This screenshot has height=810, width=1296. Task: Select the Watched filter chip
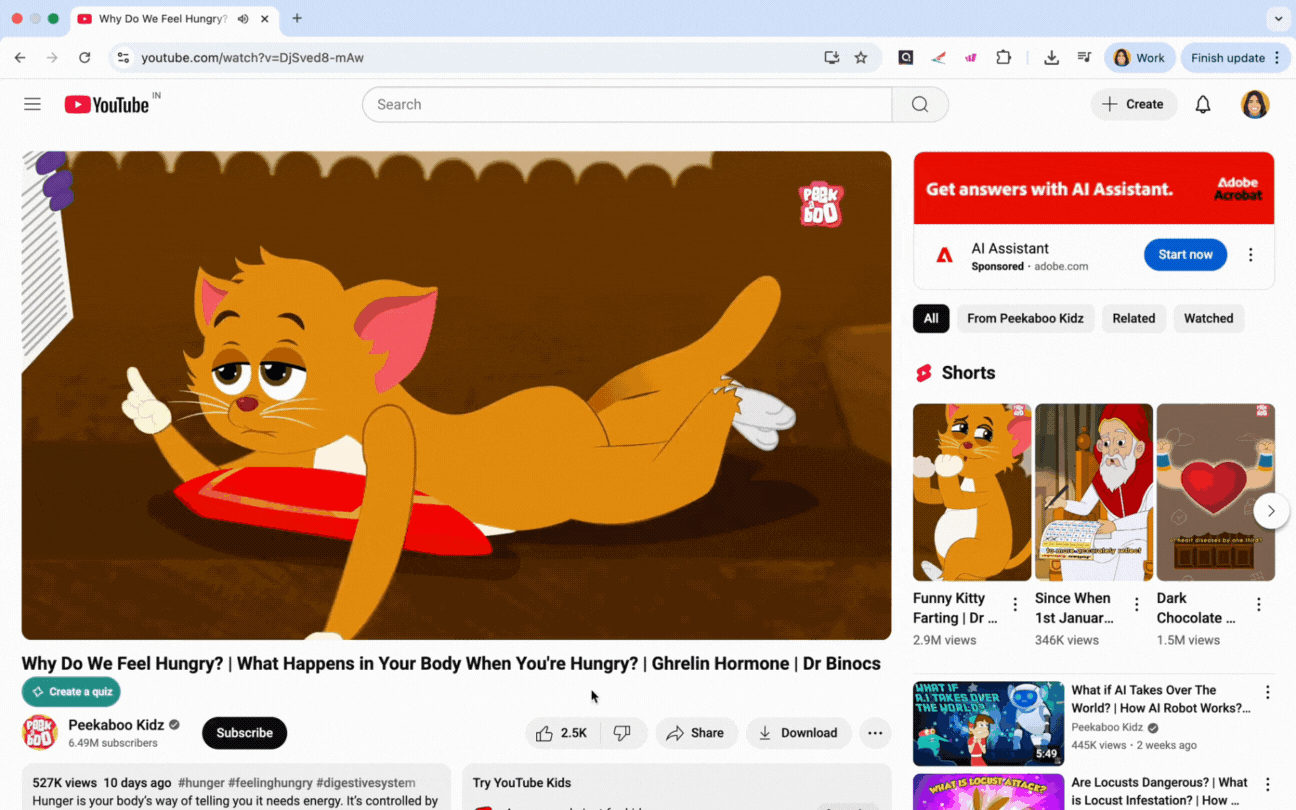[1209, 318]
